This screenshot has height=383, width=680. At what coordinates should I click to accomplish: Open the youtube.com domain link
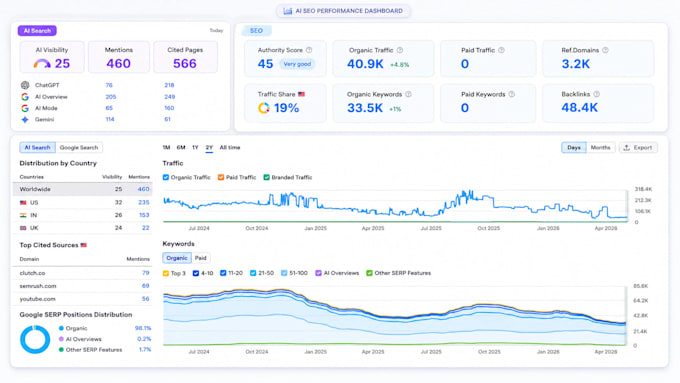click(x=37, y=299)
